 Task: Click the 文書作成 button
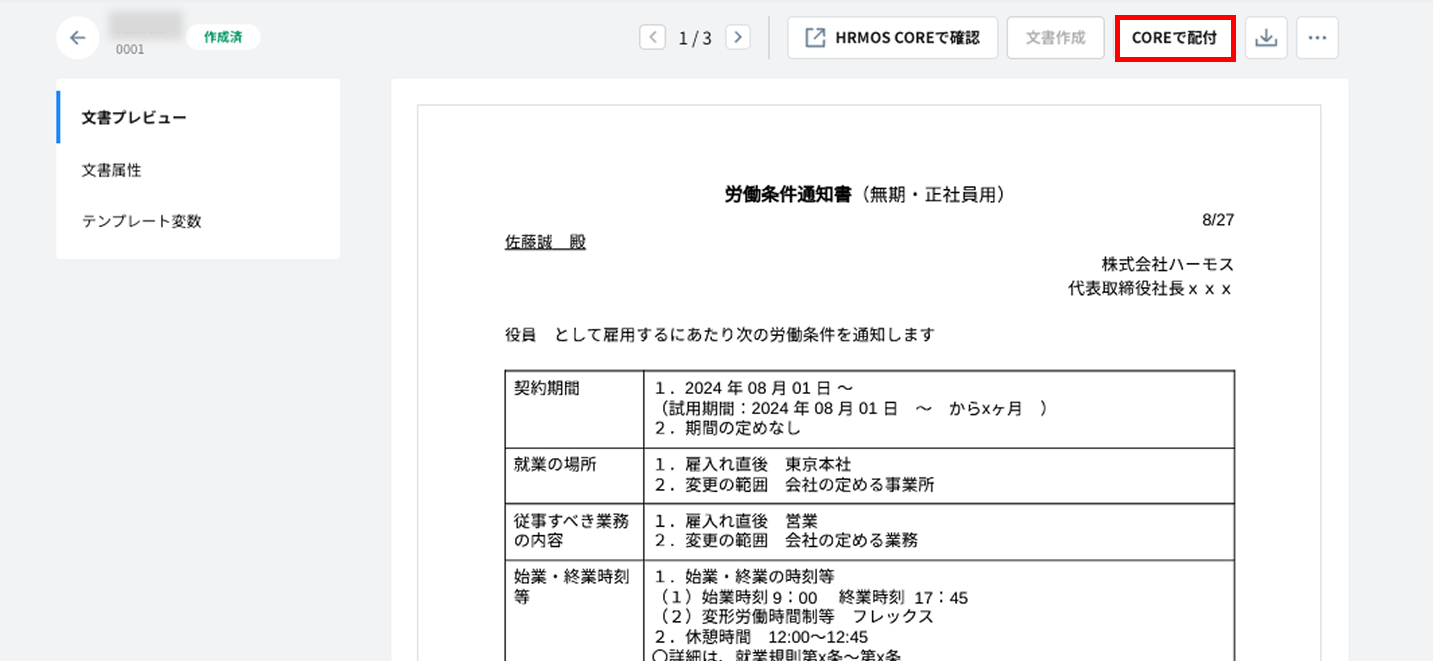click(x=1055, y=38)
